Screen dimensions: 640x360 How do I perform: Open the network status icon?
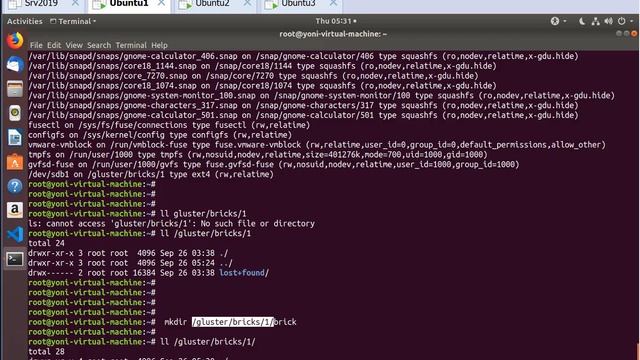click(x=596, y=21)
